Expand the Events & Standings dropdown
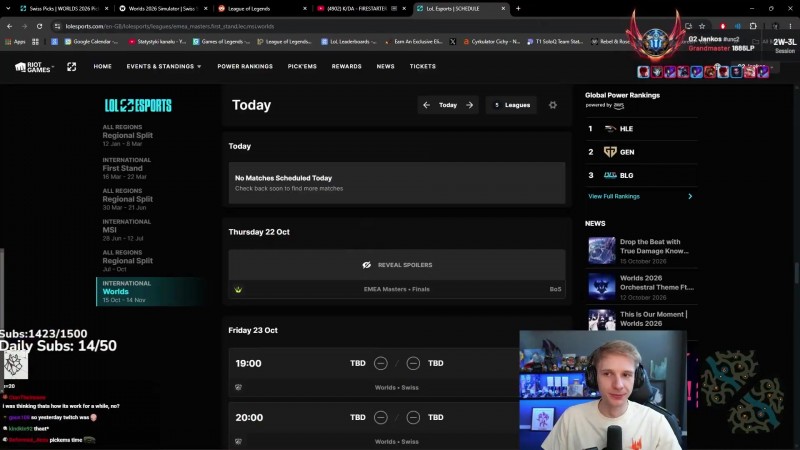 164,66
